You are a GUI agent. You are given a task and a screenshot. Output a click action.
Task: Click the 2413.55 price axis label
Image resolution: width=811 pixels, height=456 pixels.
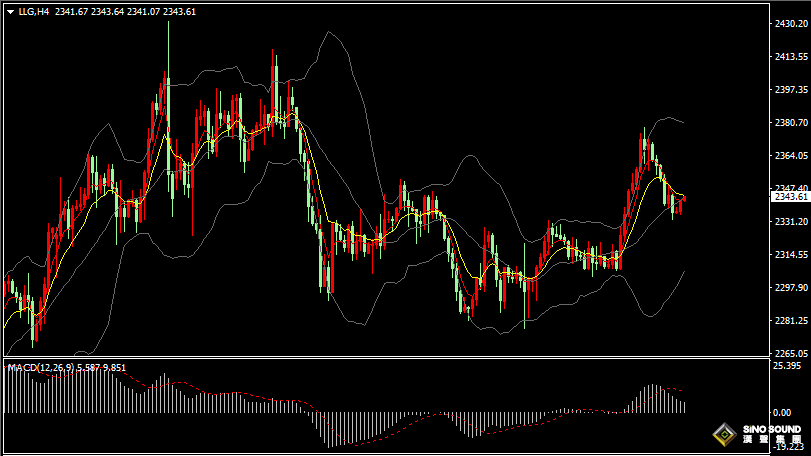coord(790,57)
